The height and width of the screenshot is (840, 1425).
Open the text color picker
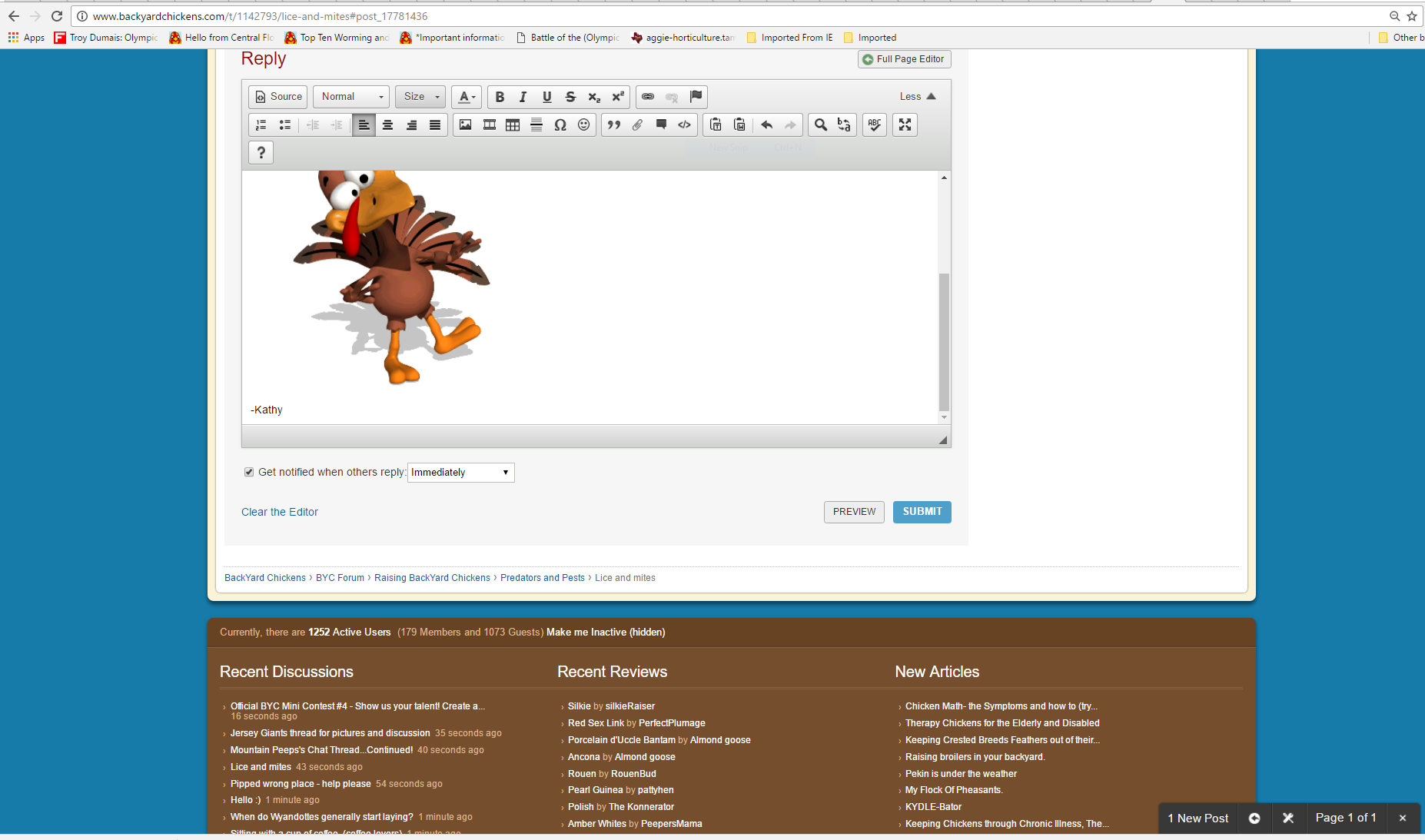[467, 97]
